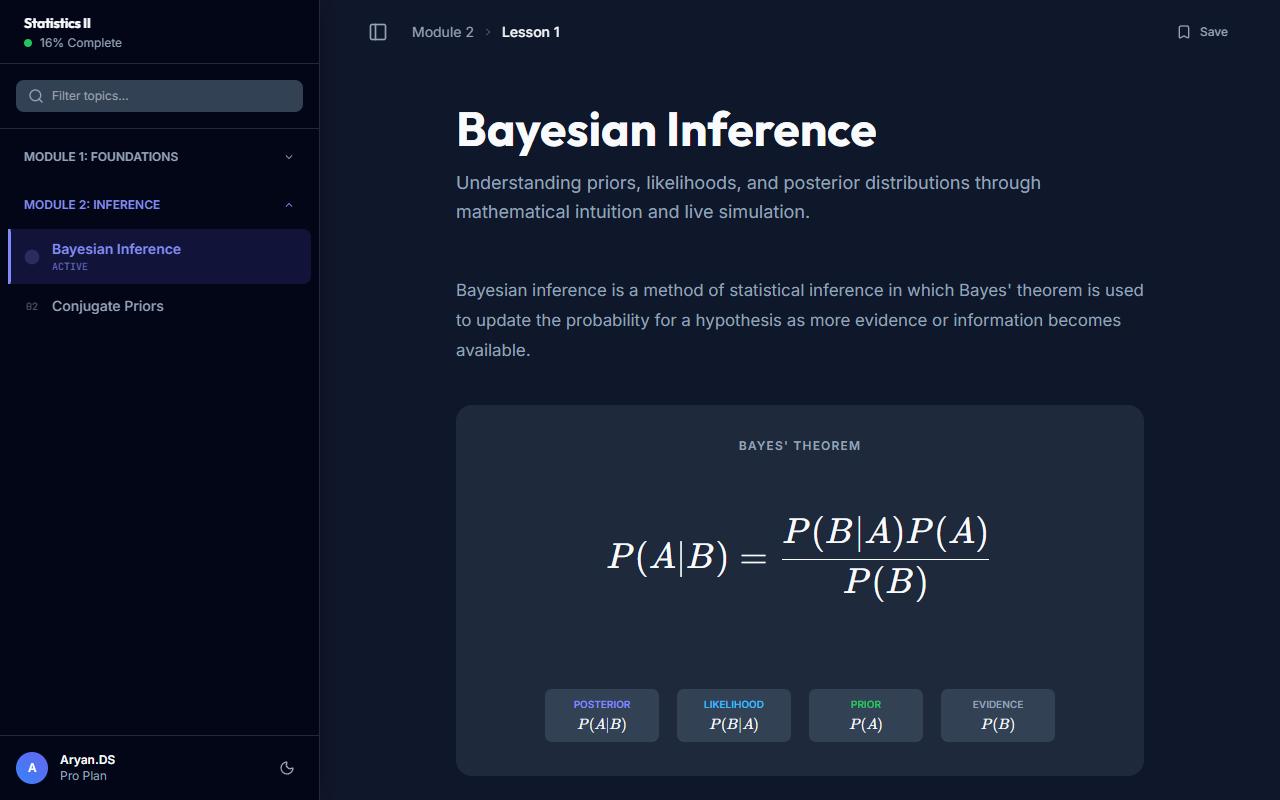The height and width of the screenshot is (800, 1280).
Task: Click the breadcrumb chevron separator
Action: pos(488,32)
